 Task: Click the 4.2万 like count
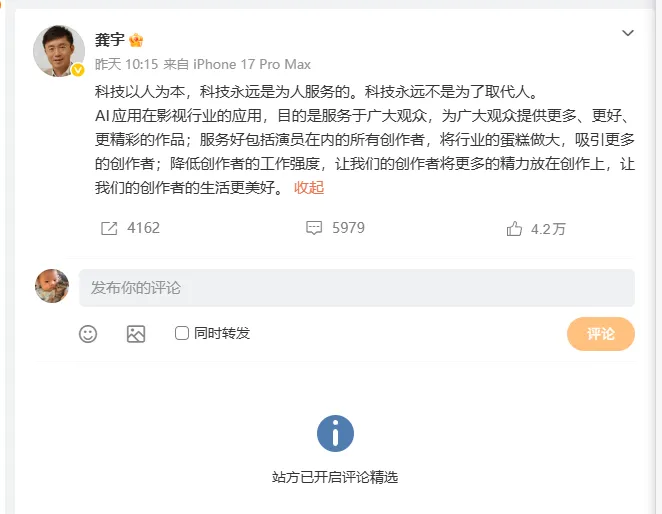coord(548,229)
